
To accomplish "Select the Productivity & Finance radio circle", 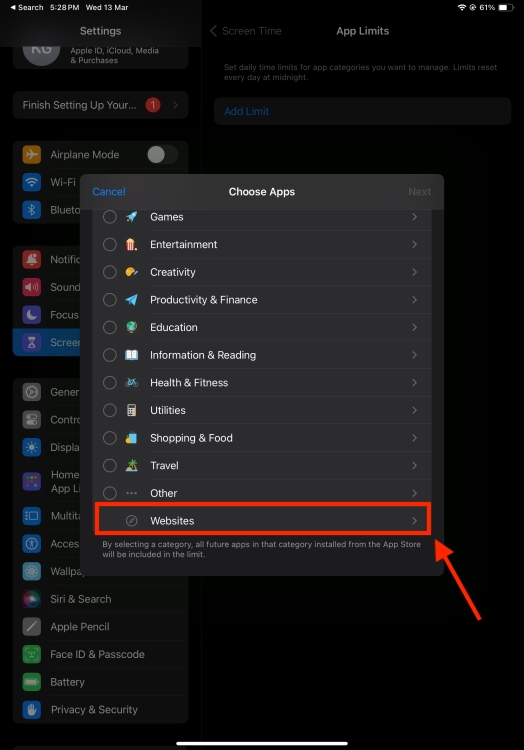I will tap(109, 300).
